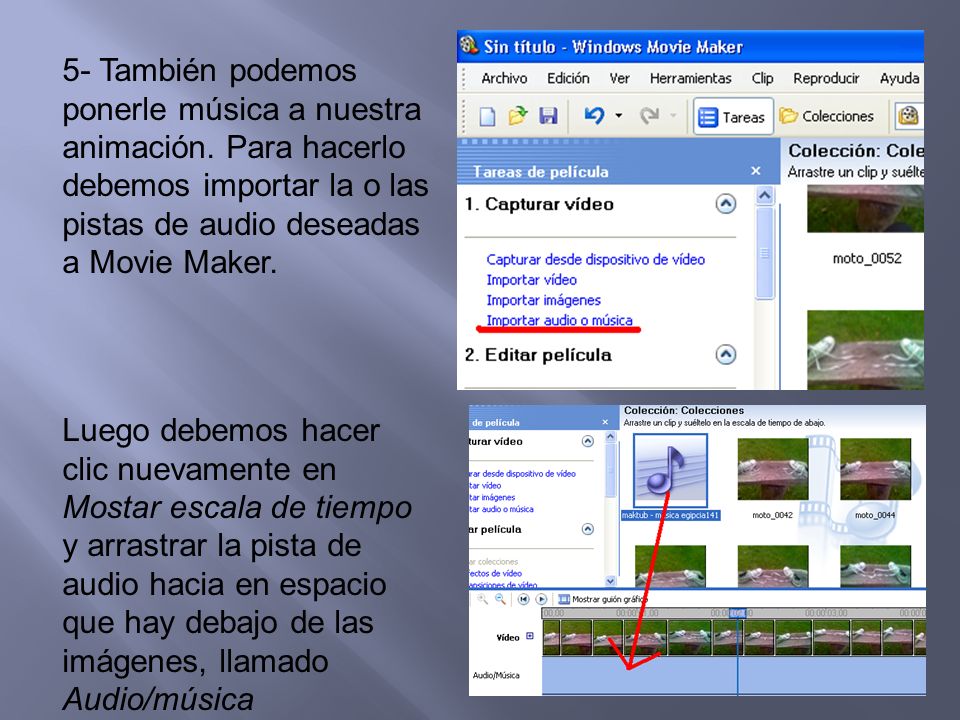Click the Windows Movie Maker title bar icon
The image size is (960, 720).
(x=469, y=45)
